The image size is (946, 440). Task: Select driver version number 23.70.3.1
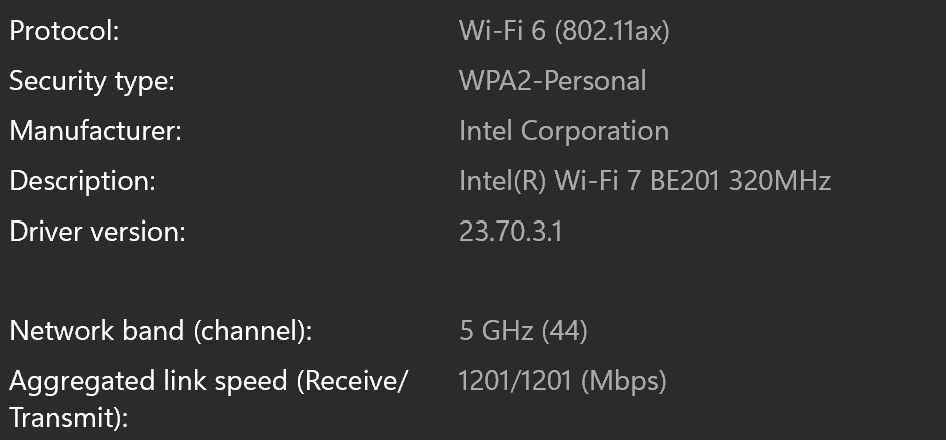[510, 232]
